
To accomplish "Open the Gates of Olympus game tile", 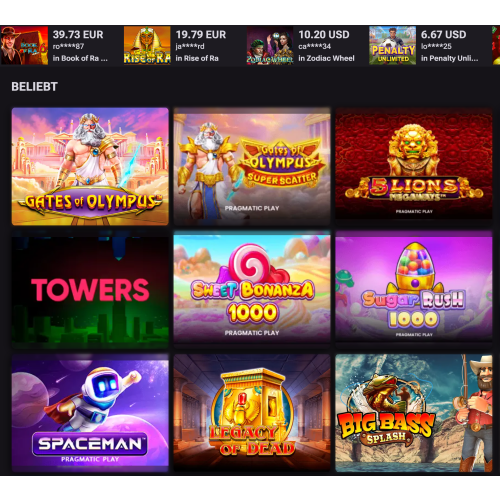I will click(x=90, y=166).
